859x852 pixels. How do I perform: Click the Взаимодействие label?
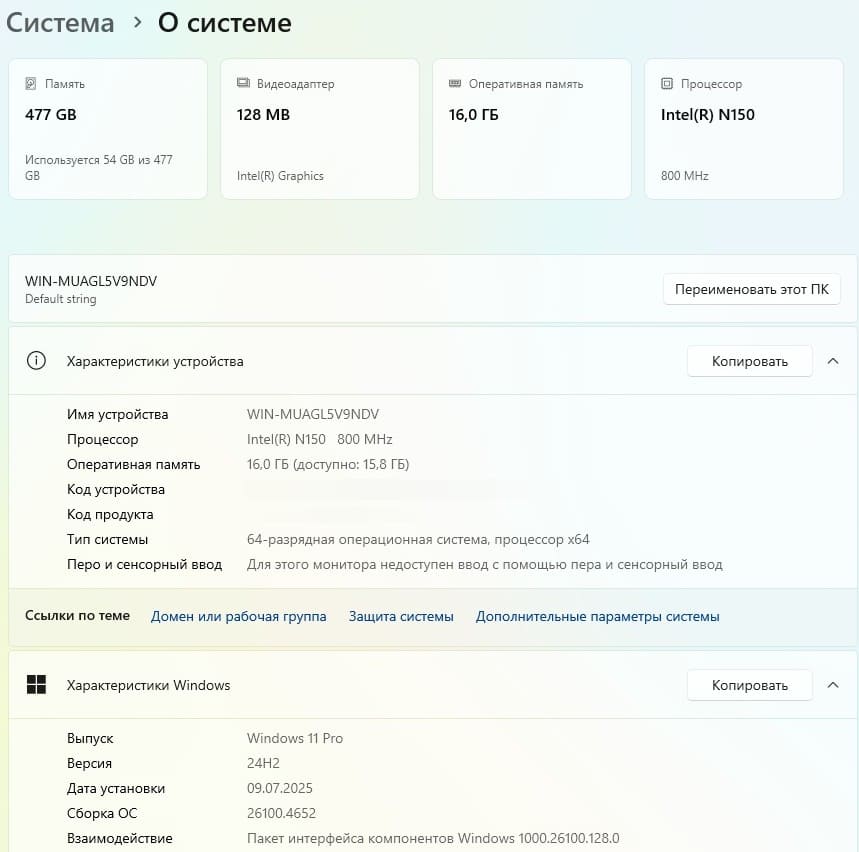pyautogui.click(x=119, y=838)
